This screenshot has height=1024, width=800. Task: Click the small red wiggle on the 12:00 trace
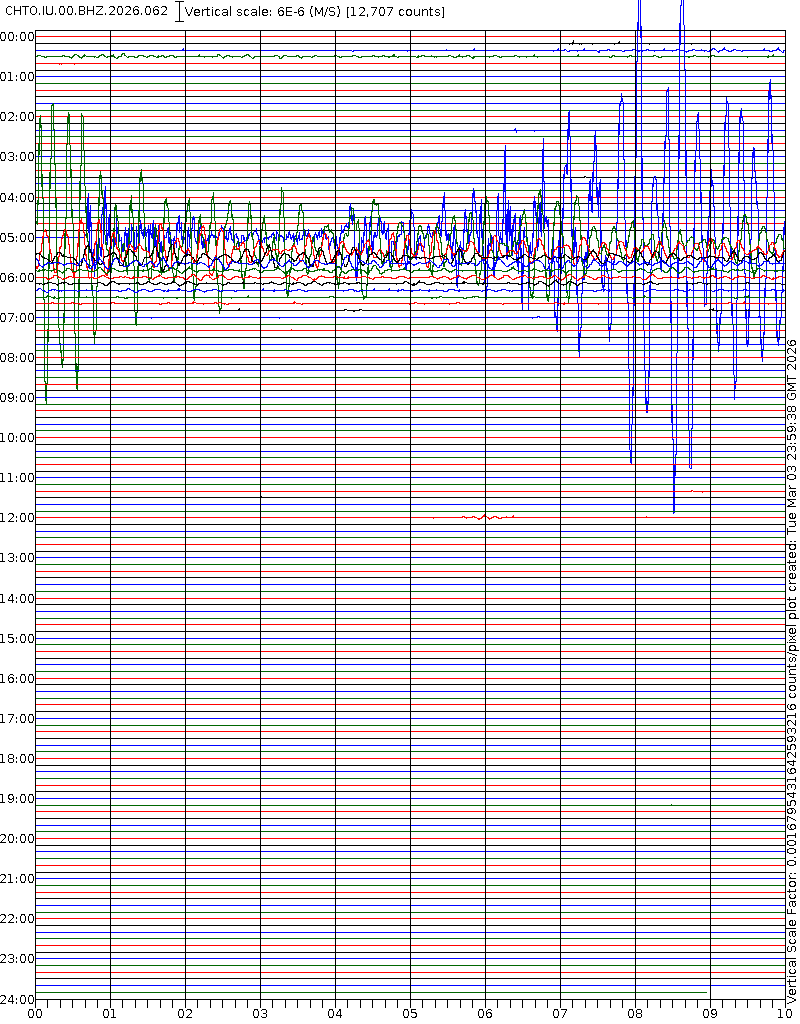[486, 517]
